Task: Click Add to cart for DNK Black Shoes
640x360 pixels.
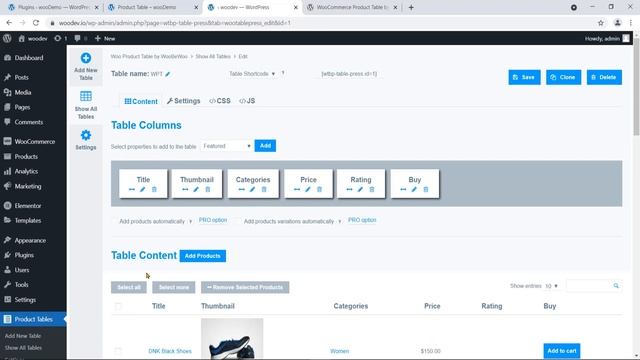Action: pos(562,351)
